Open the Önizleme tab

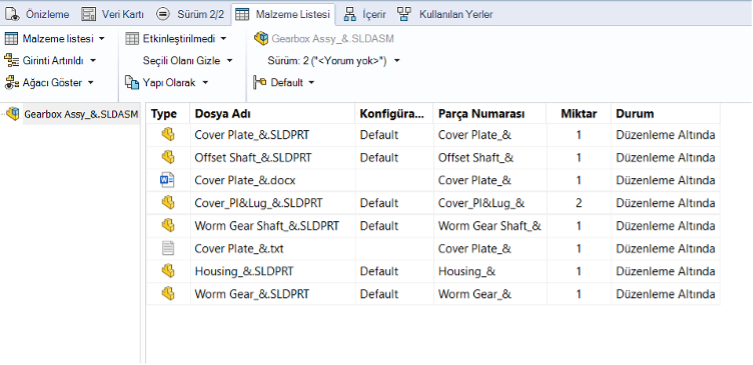coord(37,14)
